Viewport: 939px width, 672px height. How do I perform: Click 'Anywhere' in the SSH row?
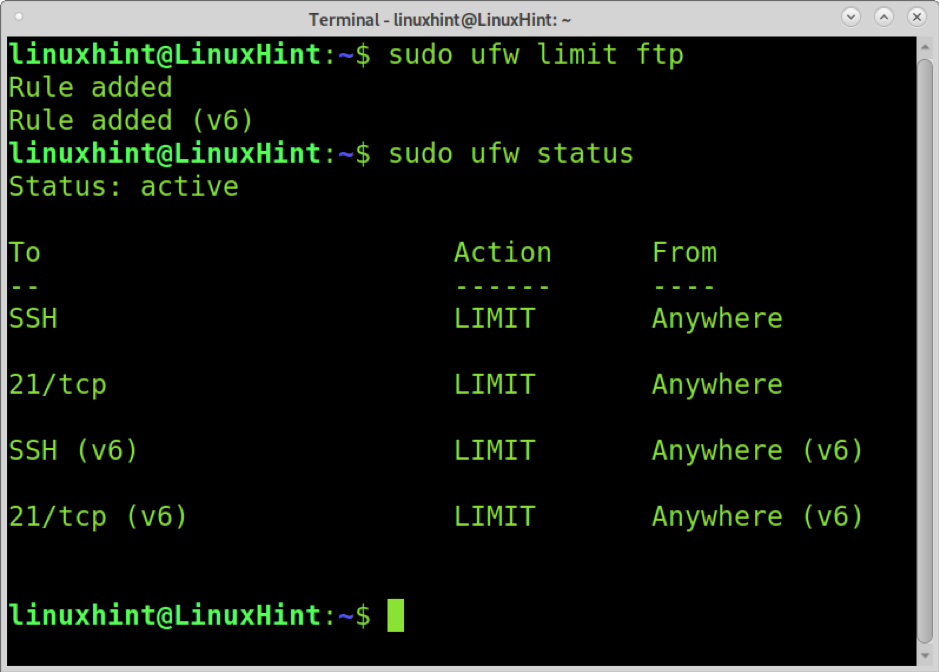717,319
